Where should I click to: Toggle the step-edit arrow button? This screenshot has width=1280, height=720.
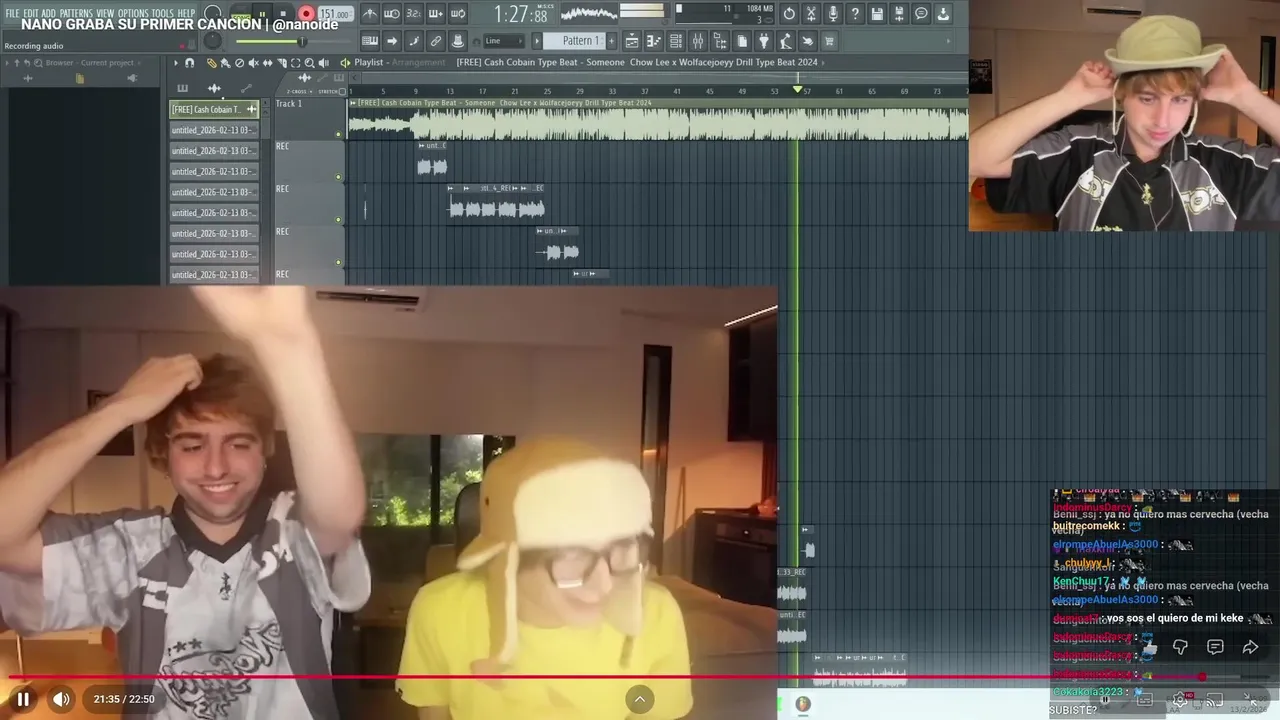392,41
